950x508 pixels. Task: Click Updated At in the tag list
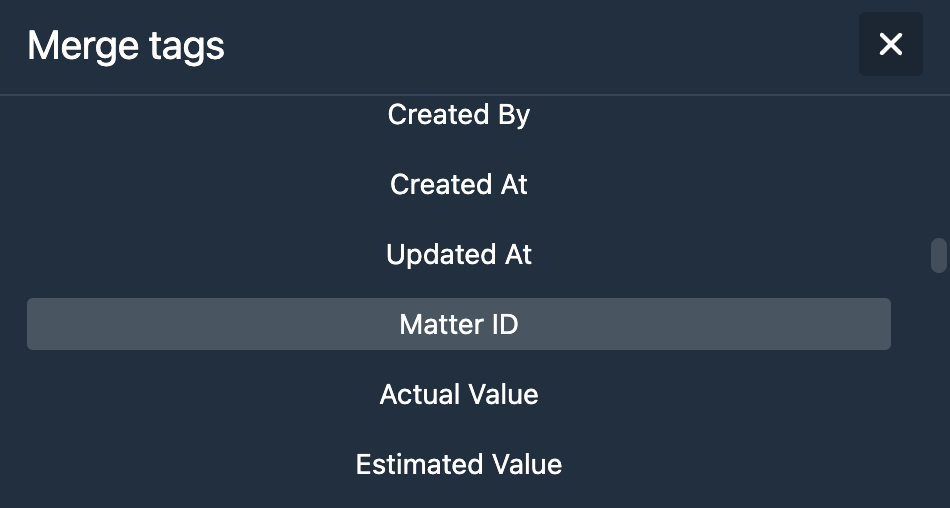[459, 255]
